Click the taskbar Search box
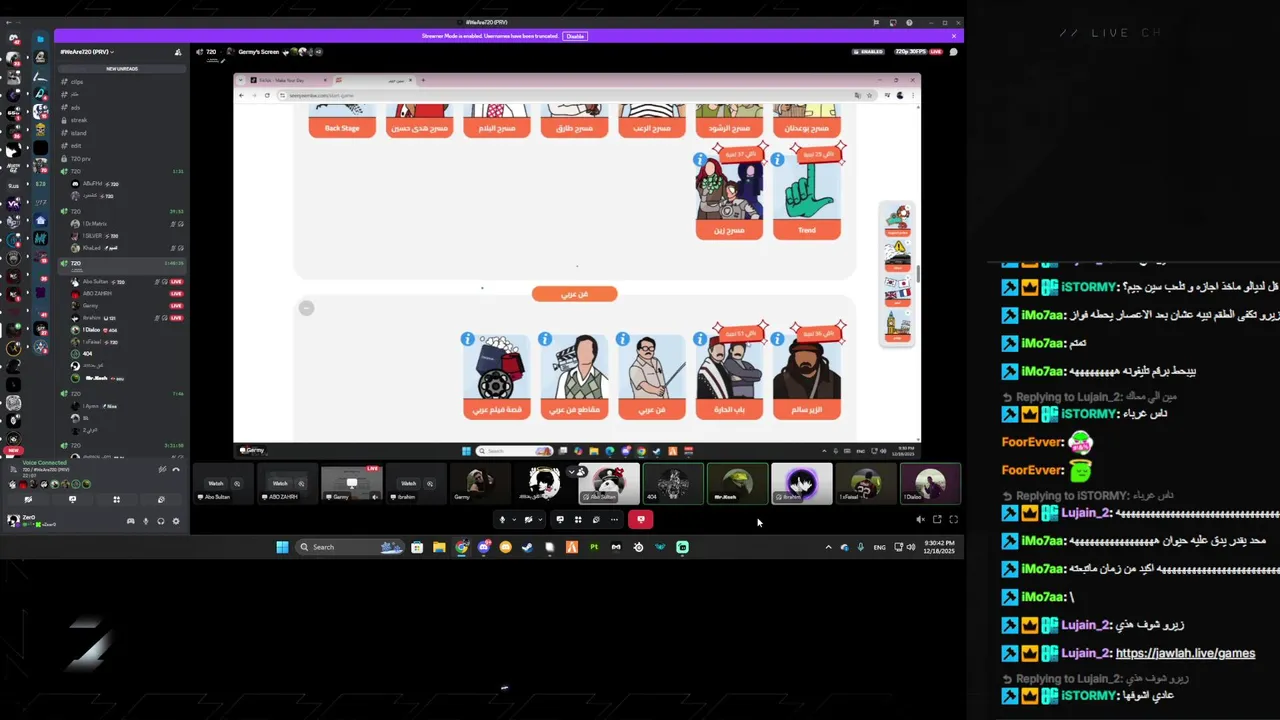The image size is (1280, 720). point(349,547)
